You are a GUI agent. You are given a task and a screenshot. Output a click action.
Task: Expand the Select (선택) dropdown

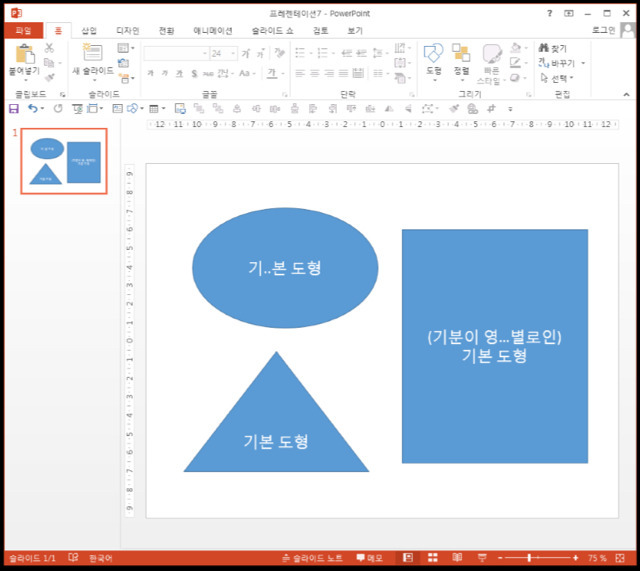pyautogui.click(x=583, y=78)
